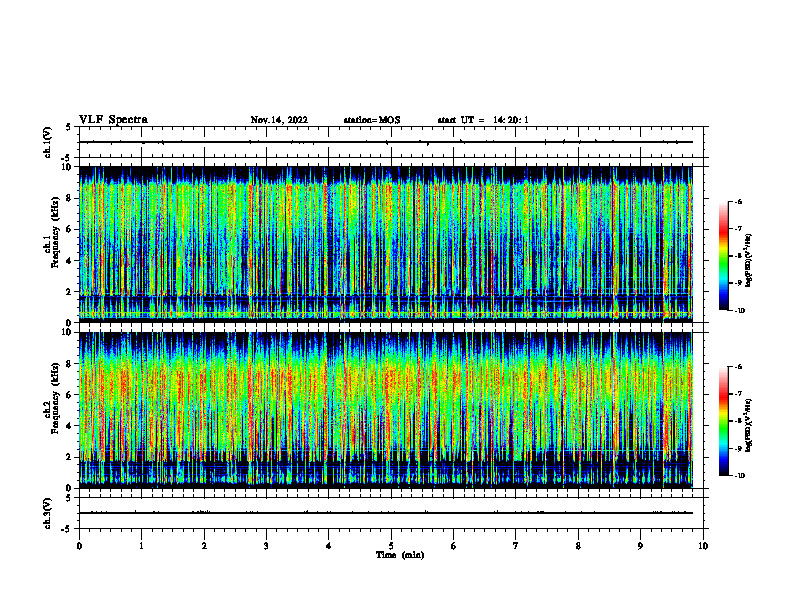
Task: Click time axis tick label "9"
Action: pos(640,546)
